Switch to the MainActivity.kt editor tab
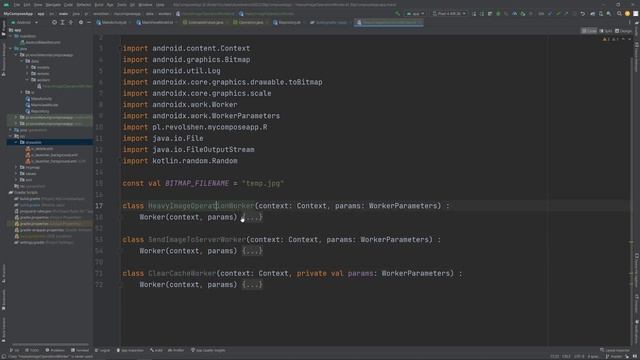The height and width of the screenshot is (360, 640). 113,22
